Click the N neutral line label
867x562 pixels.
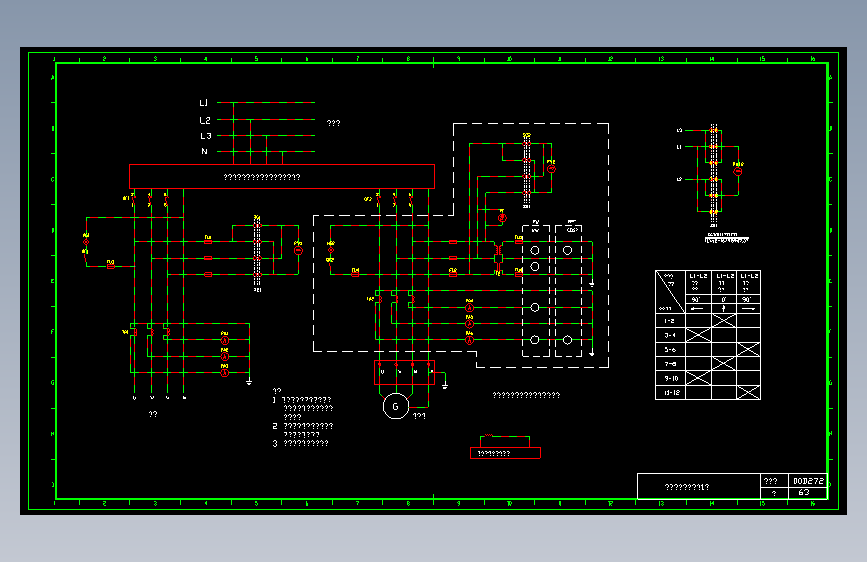click(x=204, y=152)
